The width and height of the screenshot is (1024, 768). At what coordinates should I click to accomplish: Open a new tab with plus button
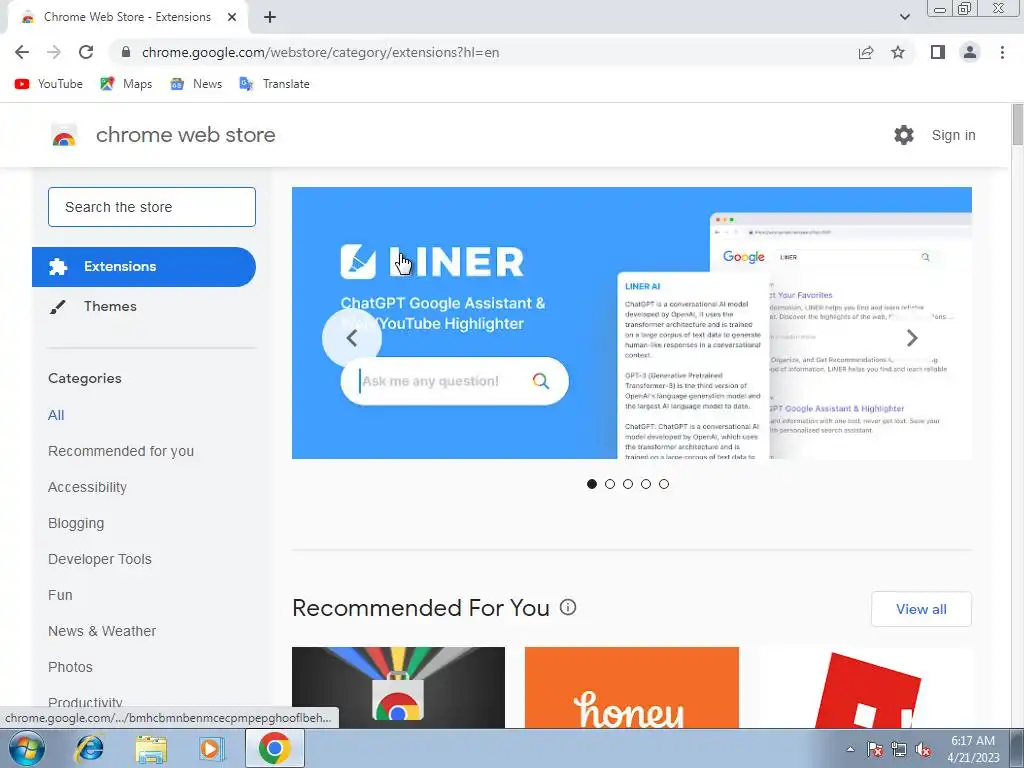[270, 17]
